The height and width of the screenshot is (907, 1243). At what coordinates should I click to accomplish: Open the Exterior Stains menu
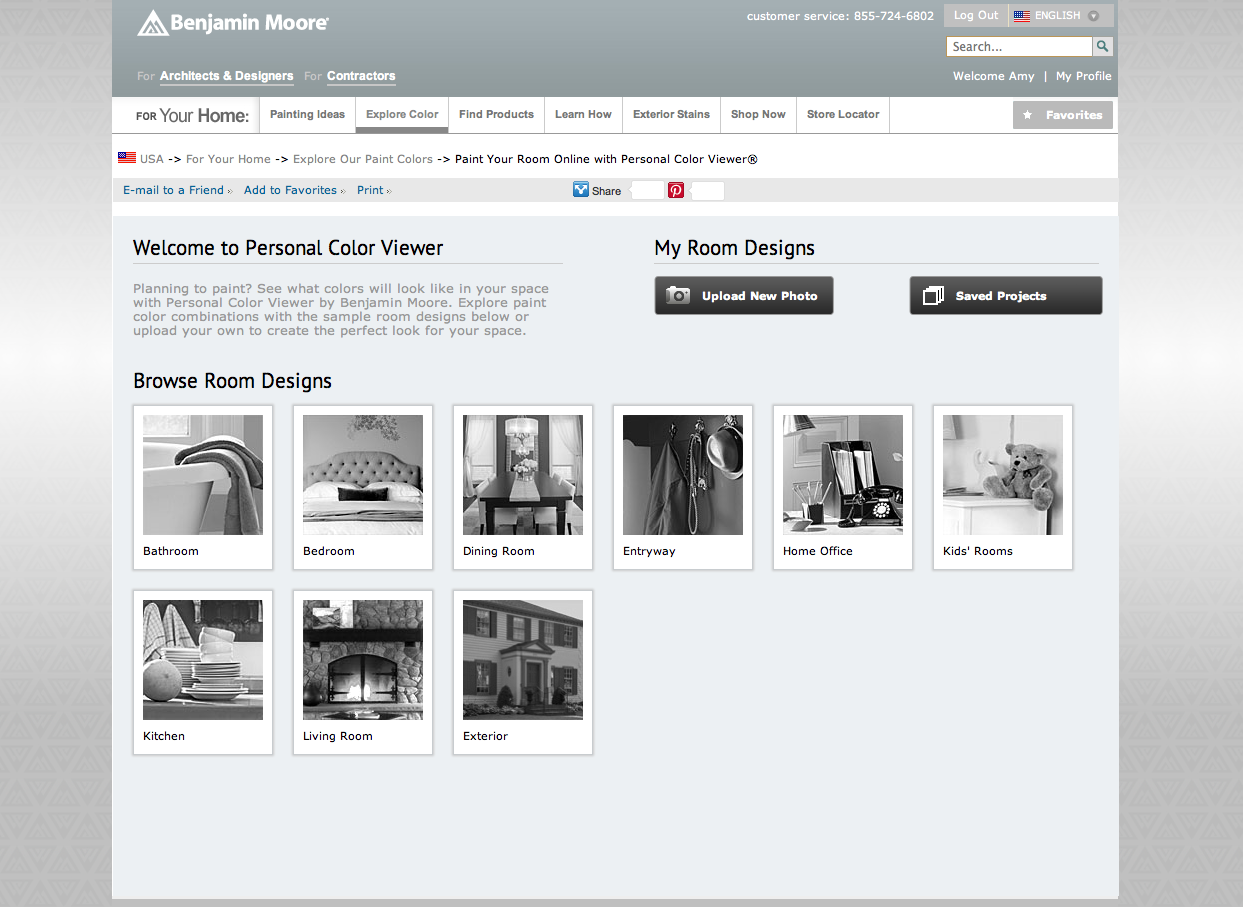pyautogui.click(x=671, y=115)
